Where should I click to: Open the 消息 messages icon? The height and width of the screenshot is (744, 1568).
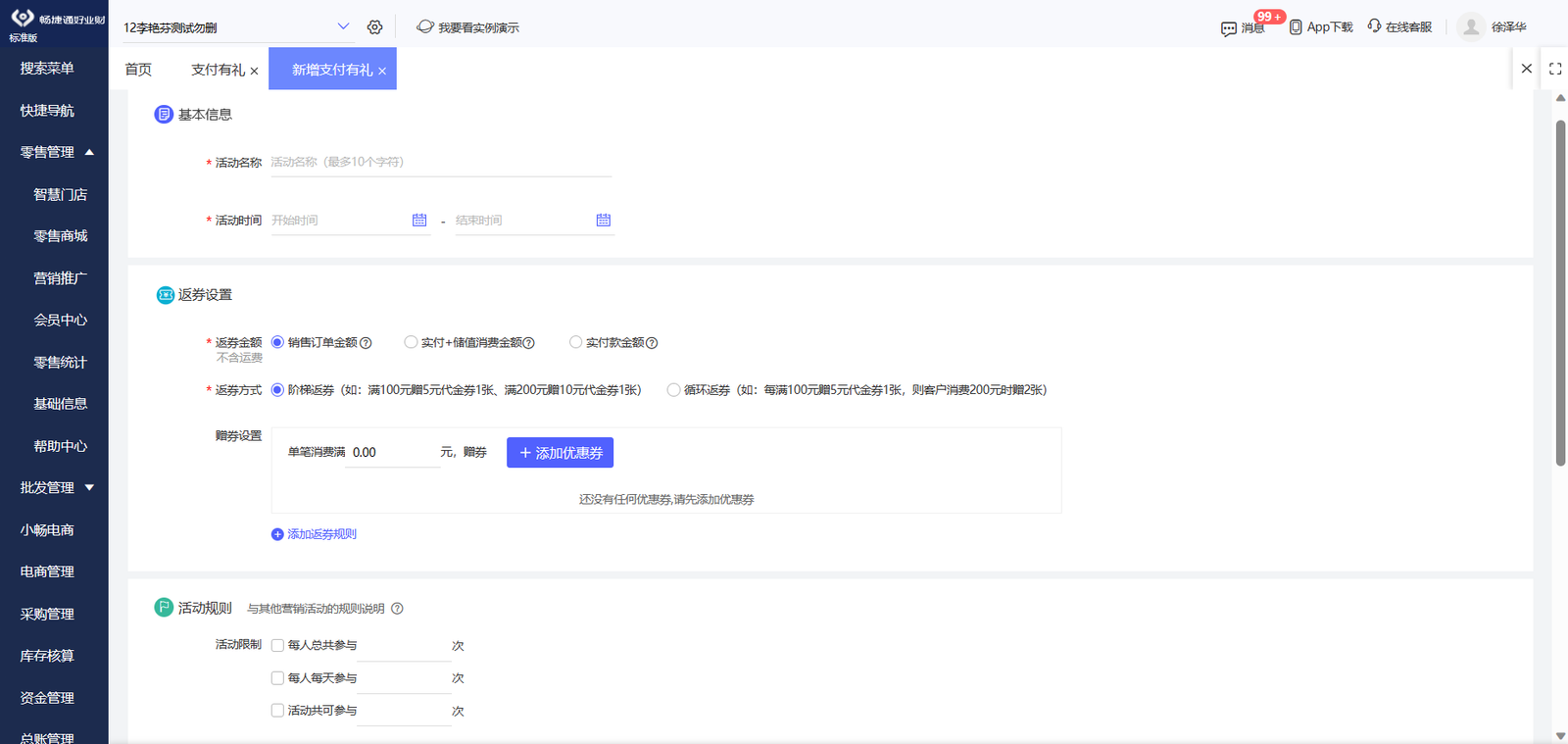click(x=1229, y=28)
